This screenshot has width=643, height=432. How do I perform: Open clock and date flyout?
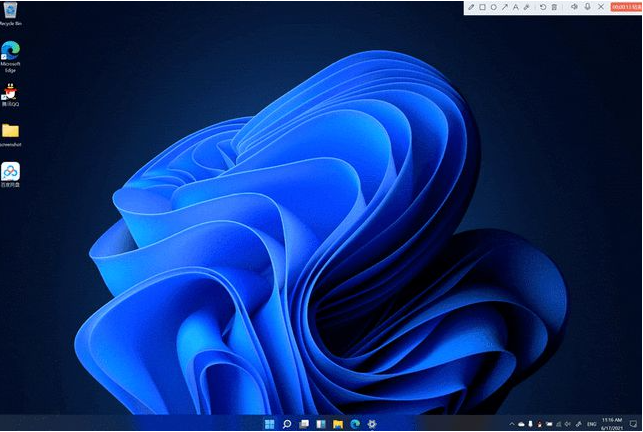tap(612, 424)
